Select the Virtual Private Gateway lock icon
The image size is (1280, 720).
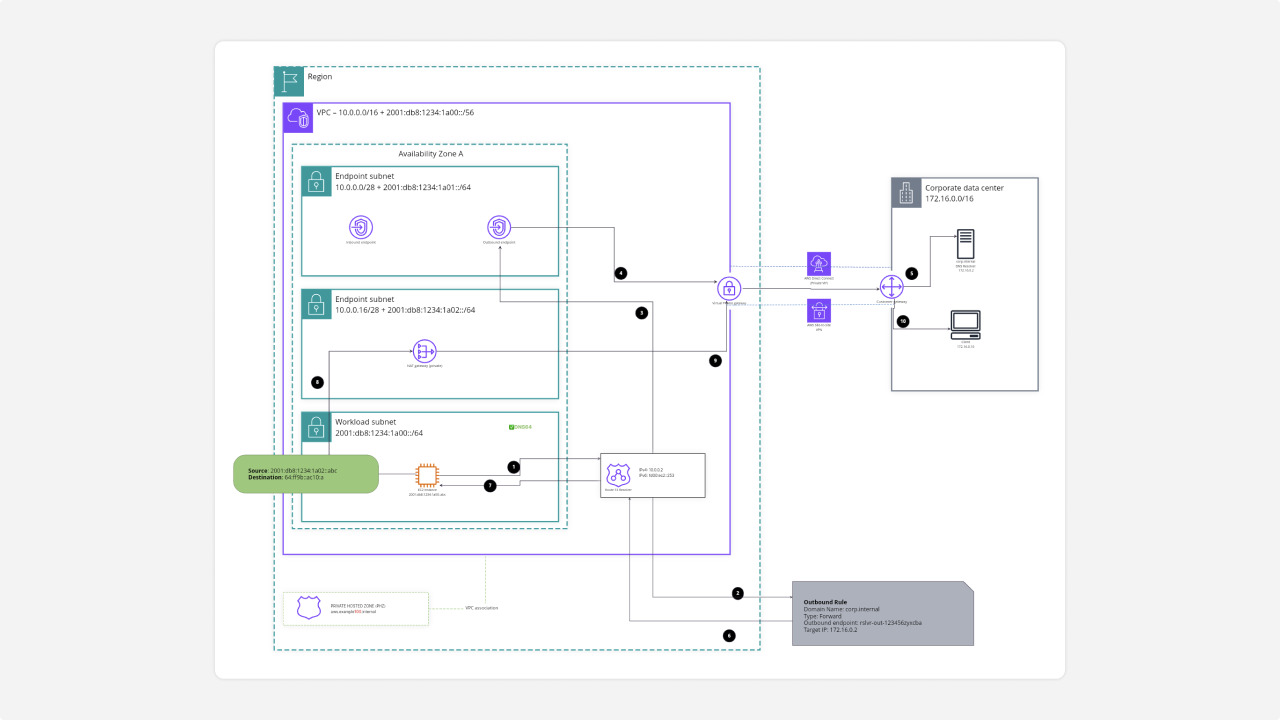[728, 287]
